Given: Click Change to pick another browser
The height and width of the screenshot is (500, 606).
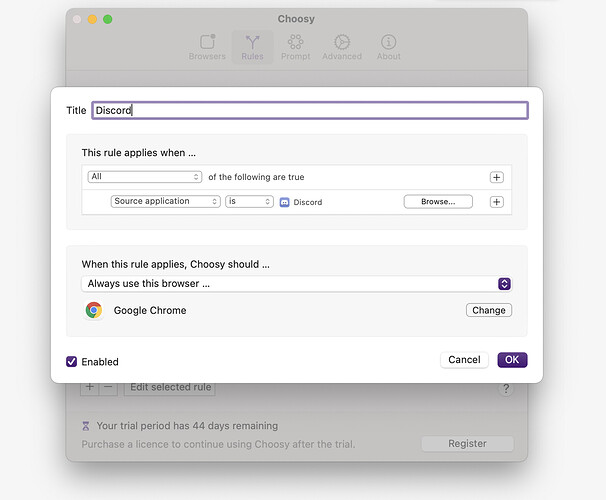Looking at the screenshot, I should [x=488, y=310].
